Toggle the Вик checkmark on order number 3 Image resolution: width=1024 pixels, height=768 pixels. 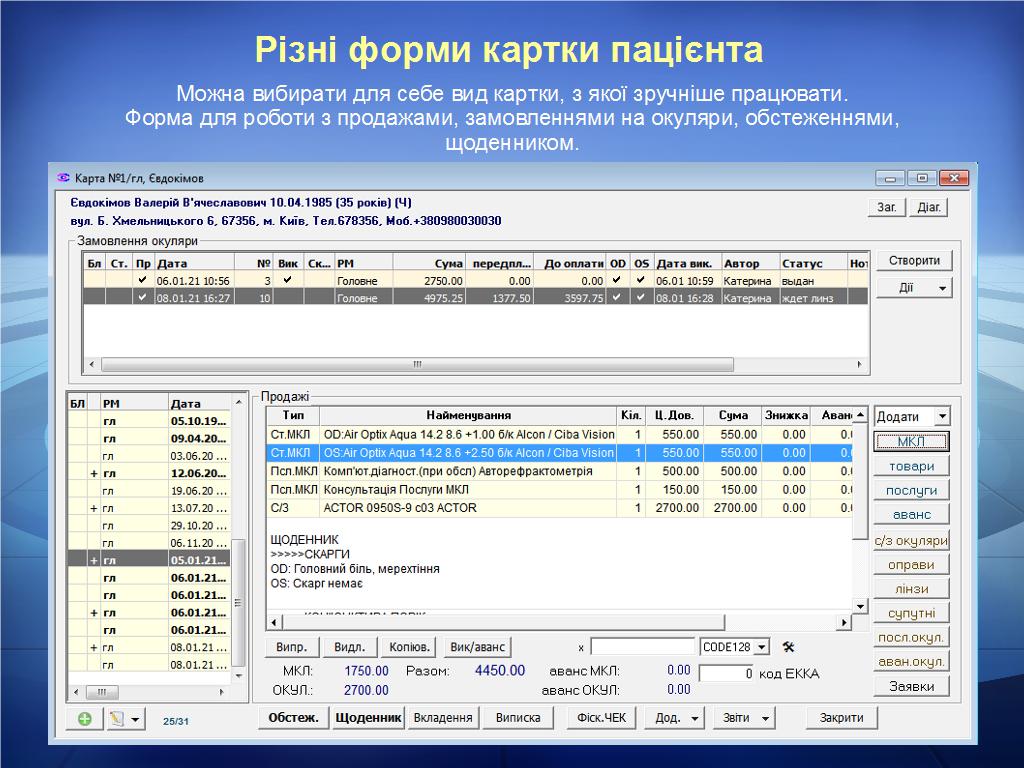pyautogui.click(x=288, y=281)
